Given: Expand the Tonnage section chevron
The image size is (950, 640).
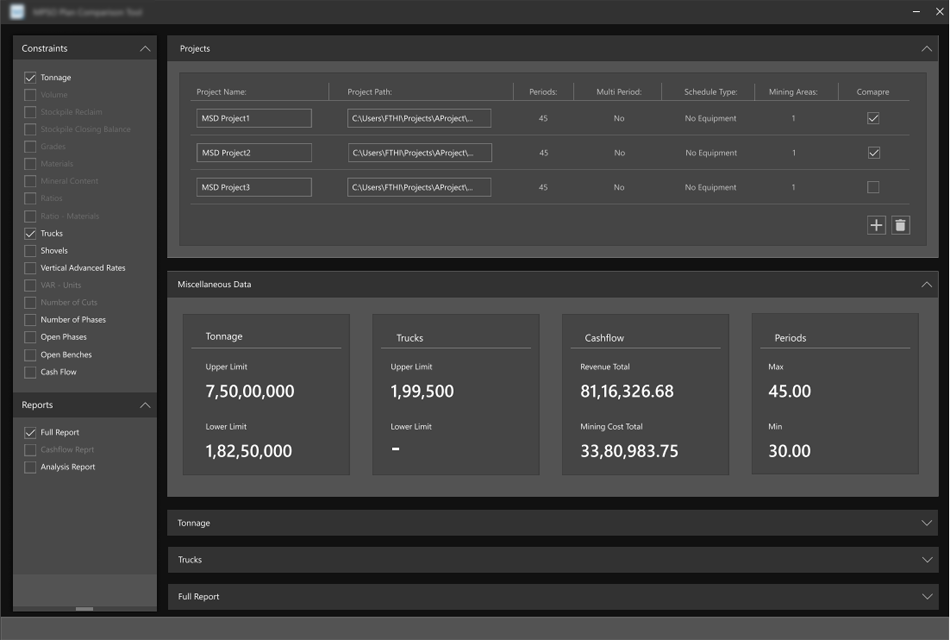Looking at the screenshot, I should 927,523.
